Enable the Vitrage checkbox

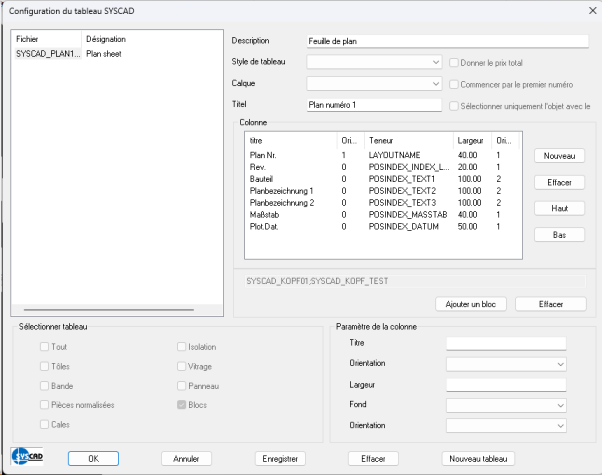coord(182,366)
